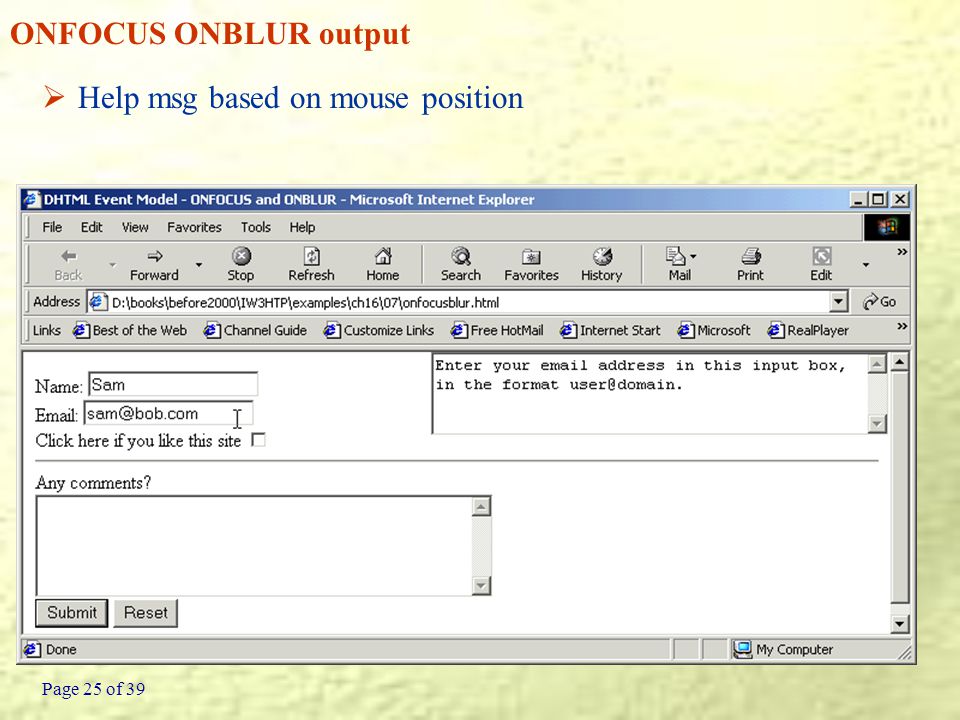The height and width of the screenshot is (720, 960).
Task: Open the Tools menu
Action: coord(255,227)
